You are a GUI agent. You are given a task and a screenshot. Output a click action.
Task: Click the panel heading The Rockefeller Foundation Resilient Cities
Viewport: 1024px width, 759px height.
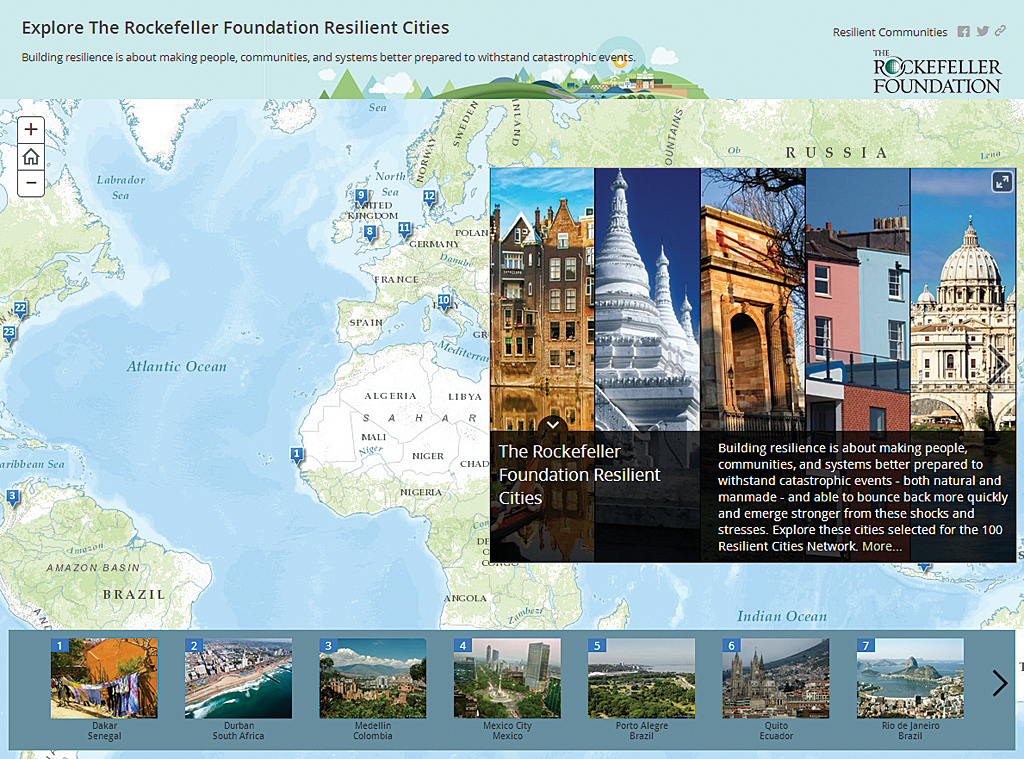579,474
